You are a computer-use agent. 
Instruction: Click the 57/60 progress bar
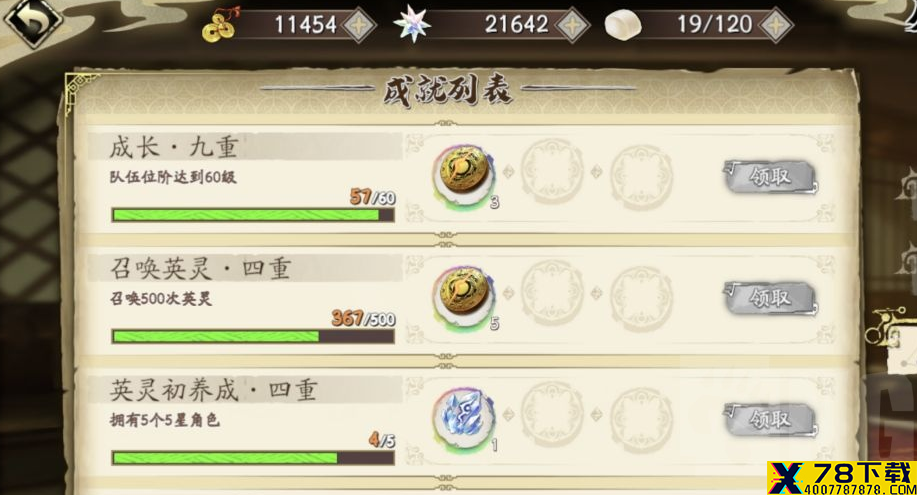tap(253, 215)
